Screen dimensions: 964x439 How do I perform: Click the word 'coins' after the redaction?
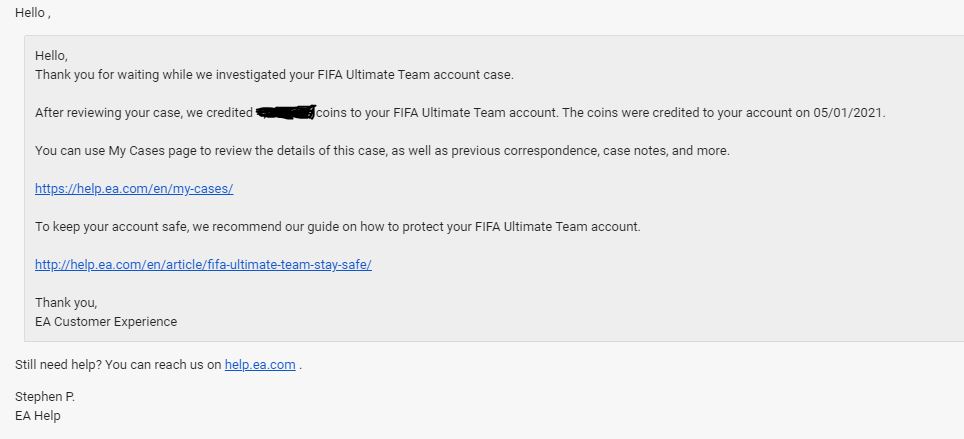[x=335, y=113]
